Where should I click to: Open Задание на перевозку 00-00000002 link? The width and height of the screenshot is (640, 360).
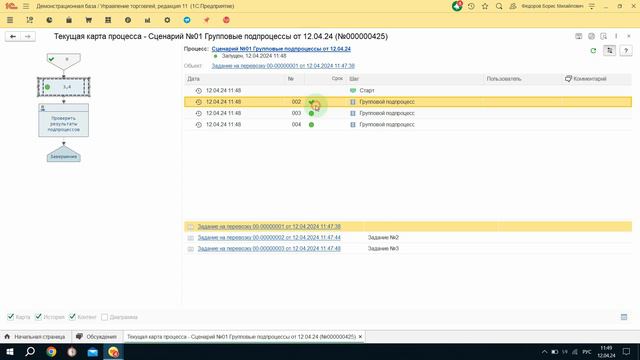(x=269, y=238)
